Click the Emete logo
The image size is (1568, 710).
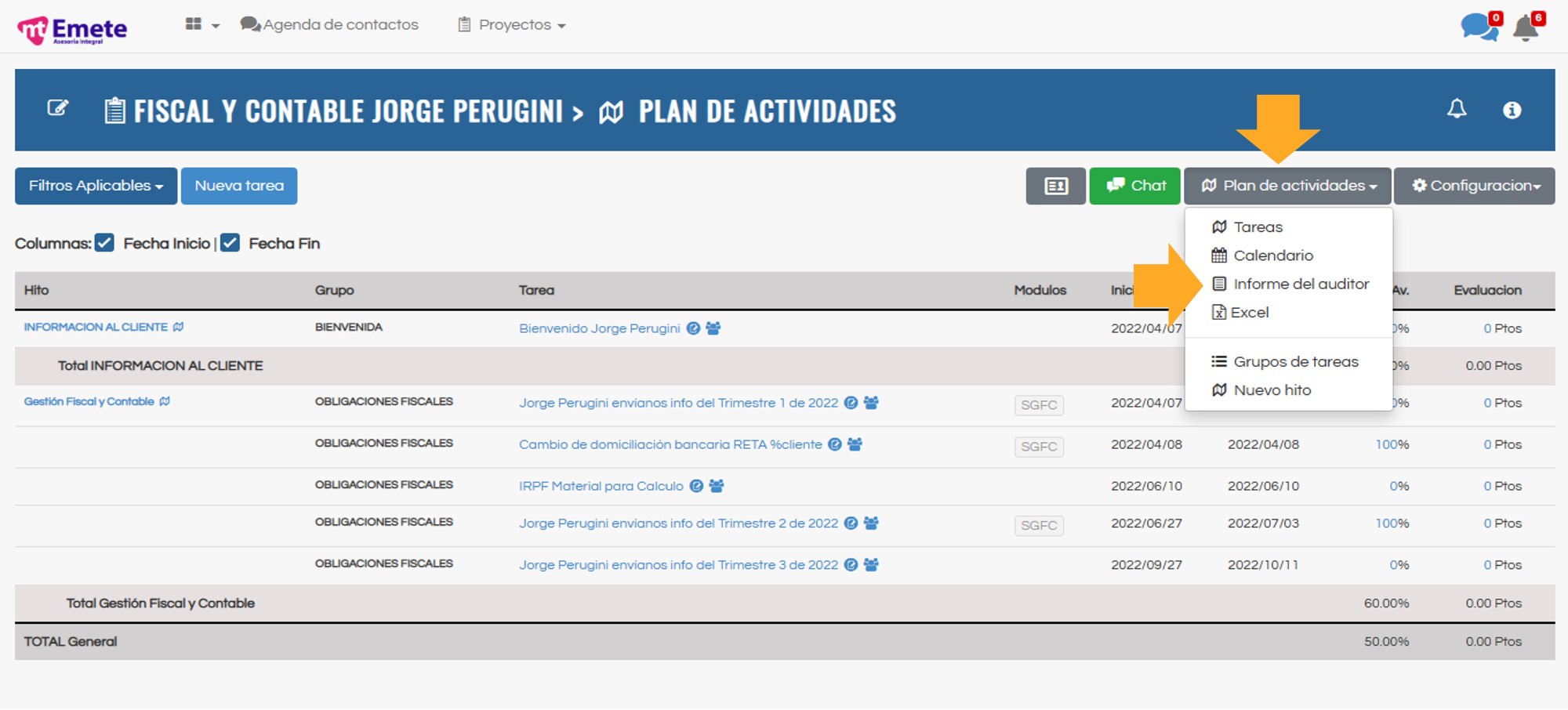[72, 30]
